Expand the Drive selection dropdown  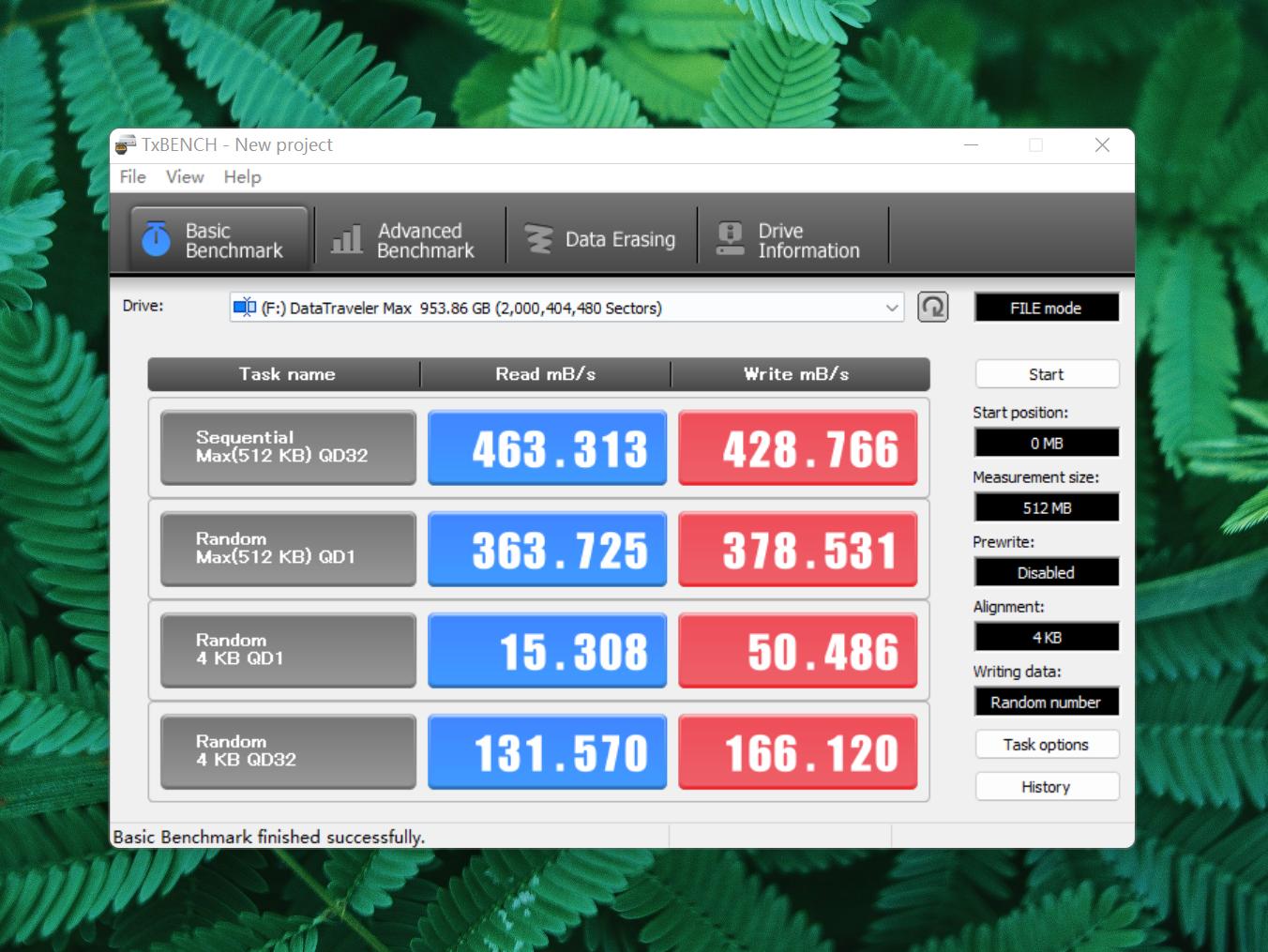coord(892,308)
